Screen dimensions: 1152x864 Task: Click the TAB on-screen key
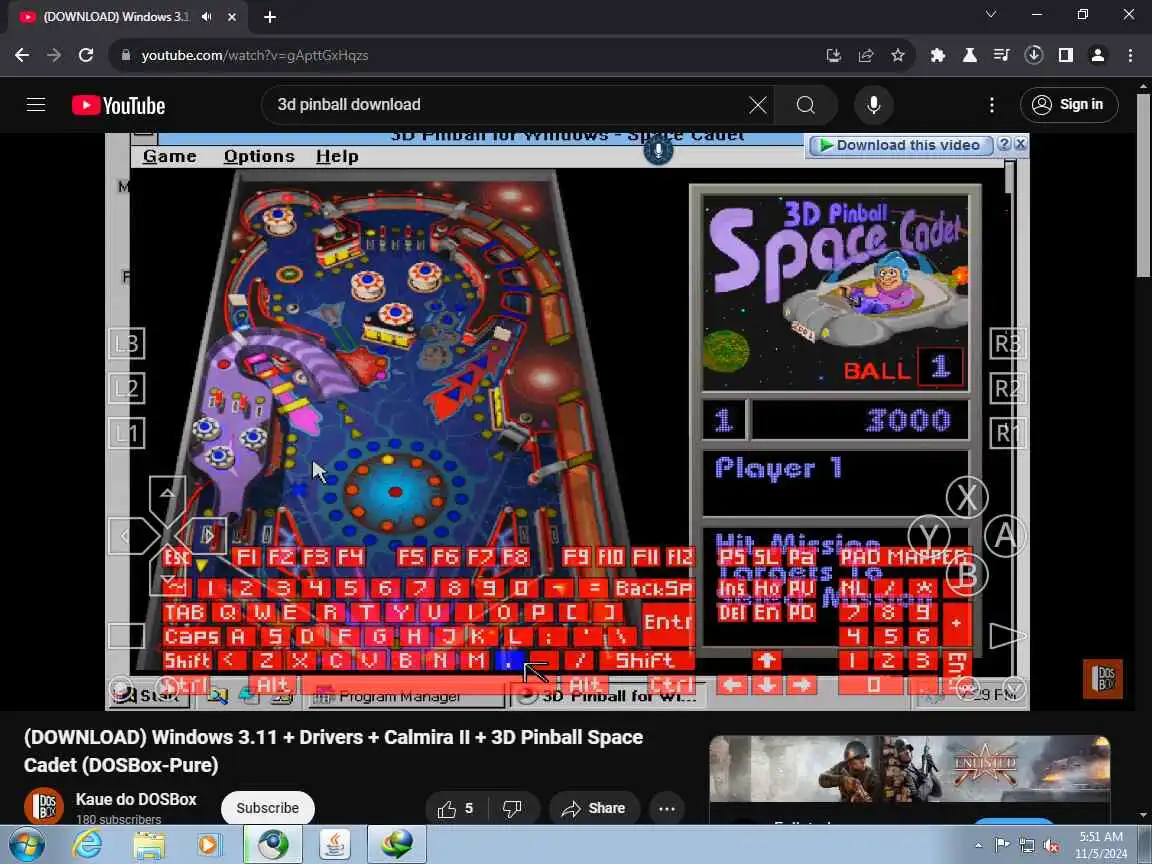(x=184, y=613)
